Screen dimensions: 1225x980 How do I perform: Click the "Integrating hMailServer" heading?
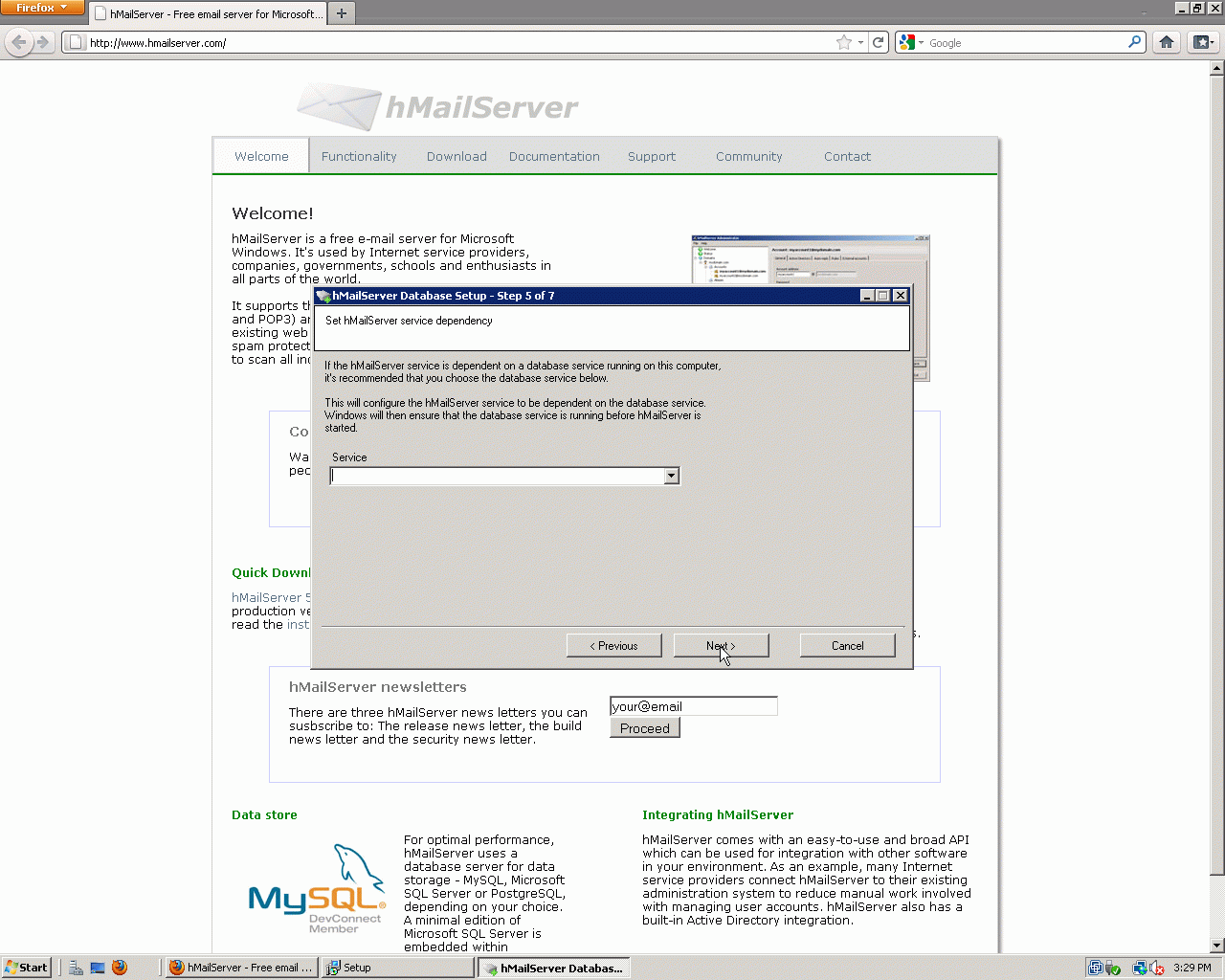pyautogui.click(x=718, y=814)
